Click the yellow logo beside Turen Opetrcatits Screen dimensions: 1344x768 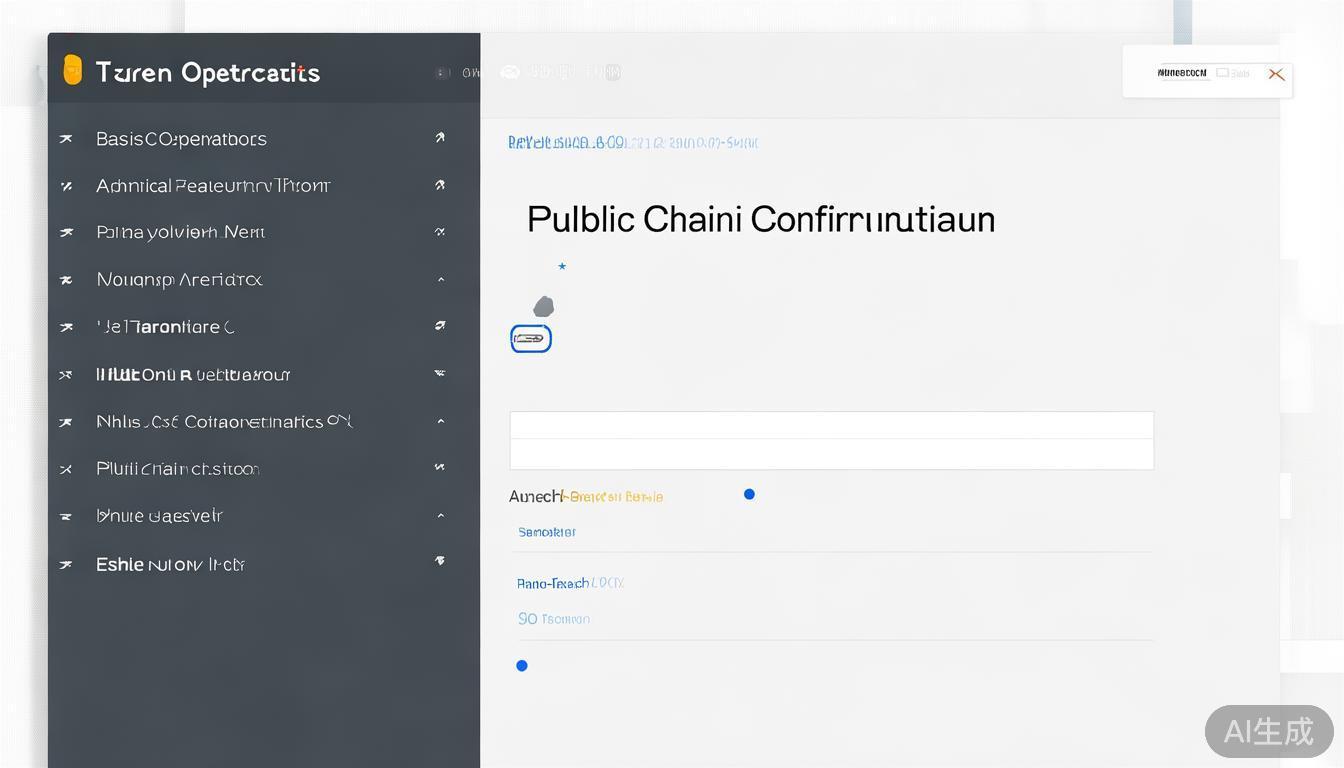coord(72,70)
